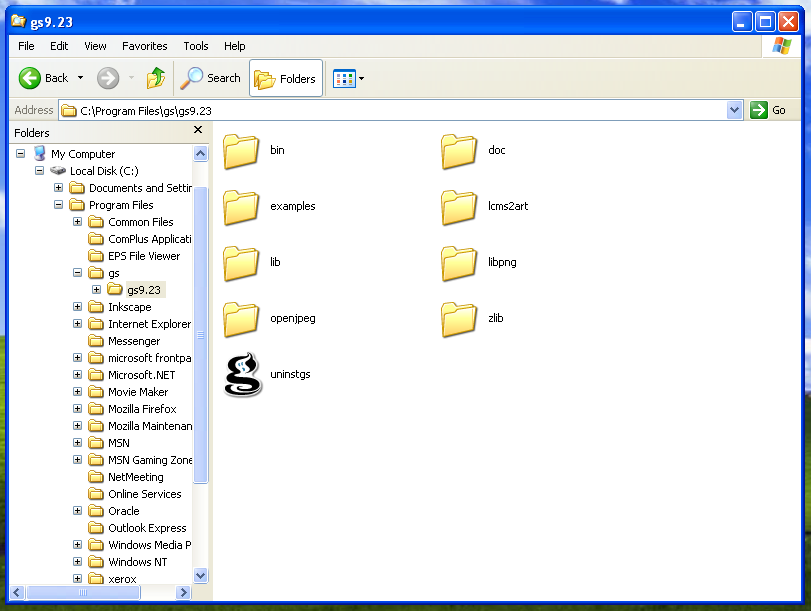Click the Windows flag logo
This screenshot has height=611, width=811.
click(x=782, y=46)
